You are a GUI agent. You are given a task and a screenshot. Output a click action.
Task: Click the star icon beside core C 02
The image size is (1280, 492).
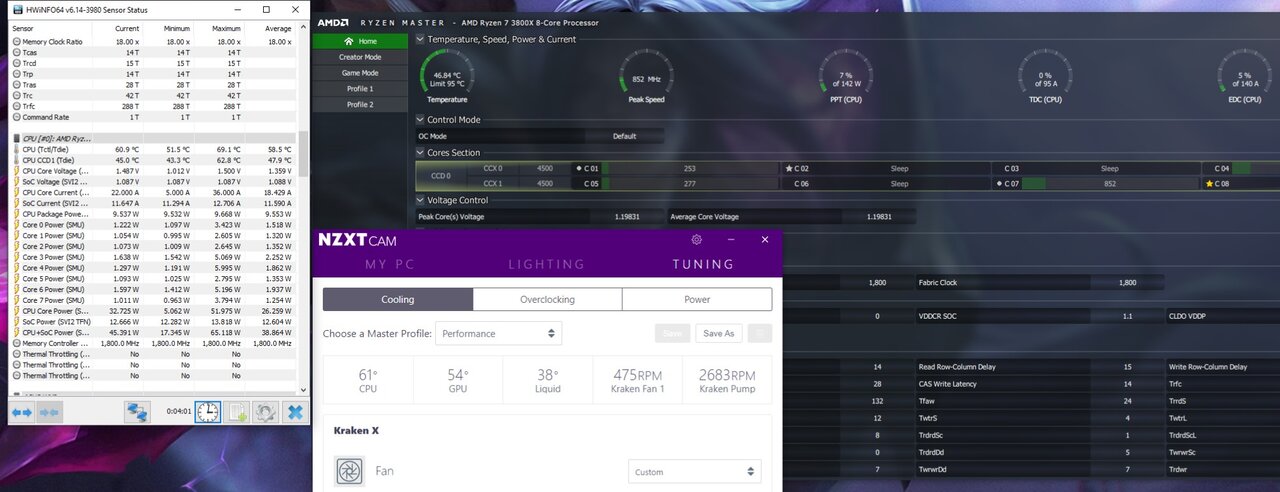790,168
